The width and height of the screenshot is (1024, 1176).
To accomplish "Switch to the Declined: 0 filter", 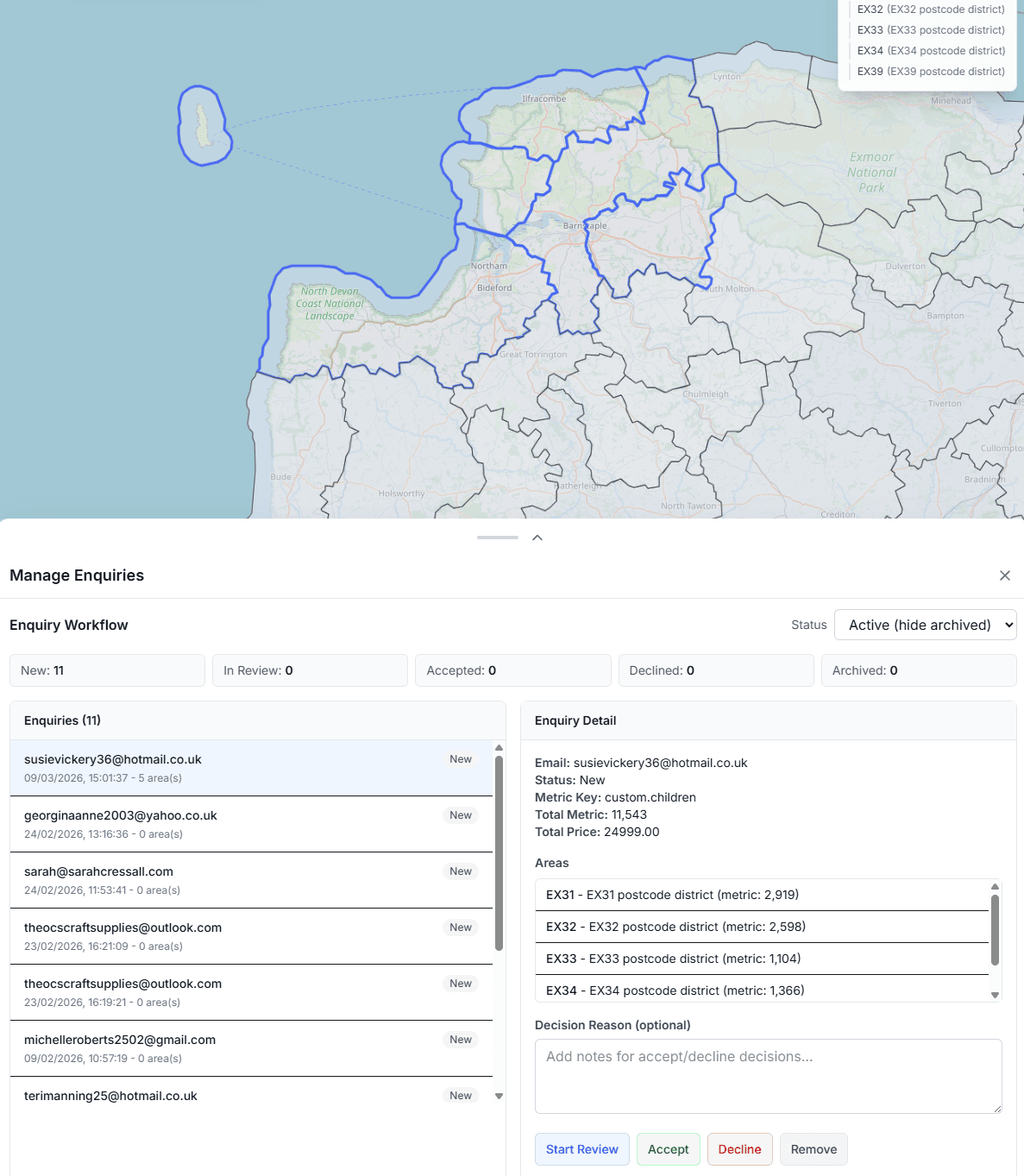I will (716, 670).
